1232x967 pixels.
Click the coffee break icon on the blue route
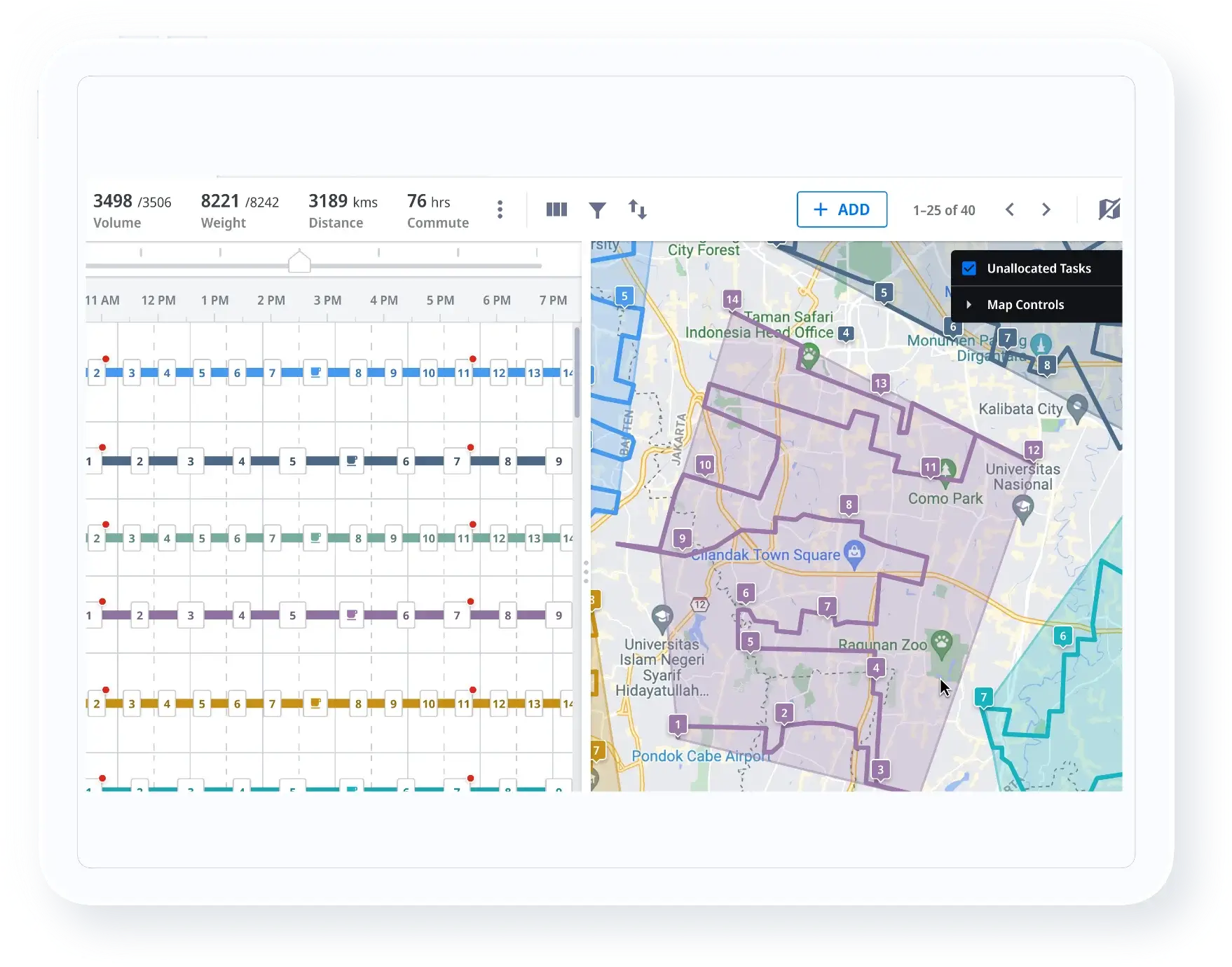[315, 372]
